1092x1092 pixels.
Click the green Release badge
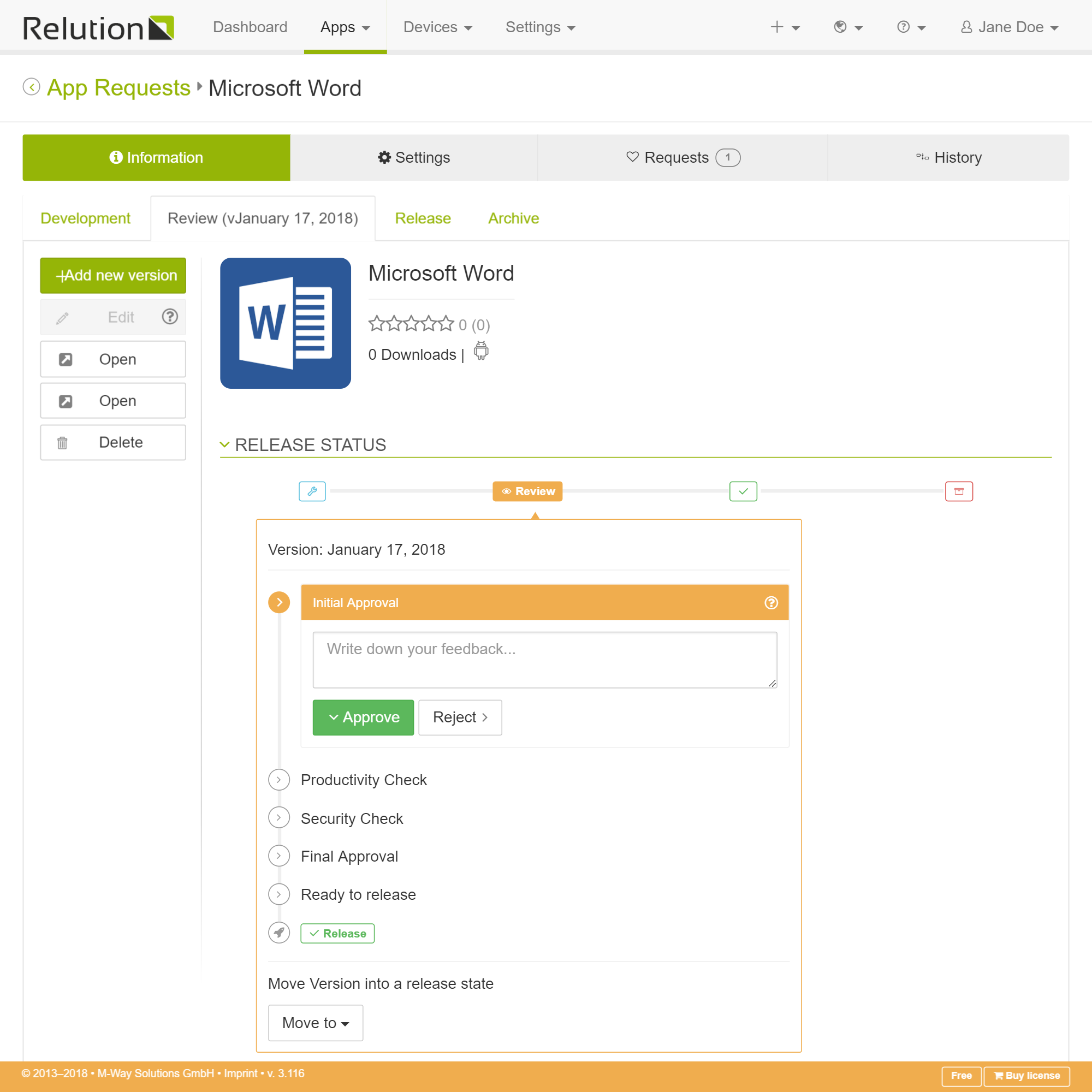[337, 933]
